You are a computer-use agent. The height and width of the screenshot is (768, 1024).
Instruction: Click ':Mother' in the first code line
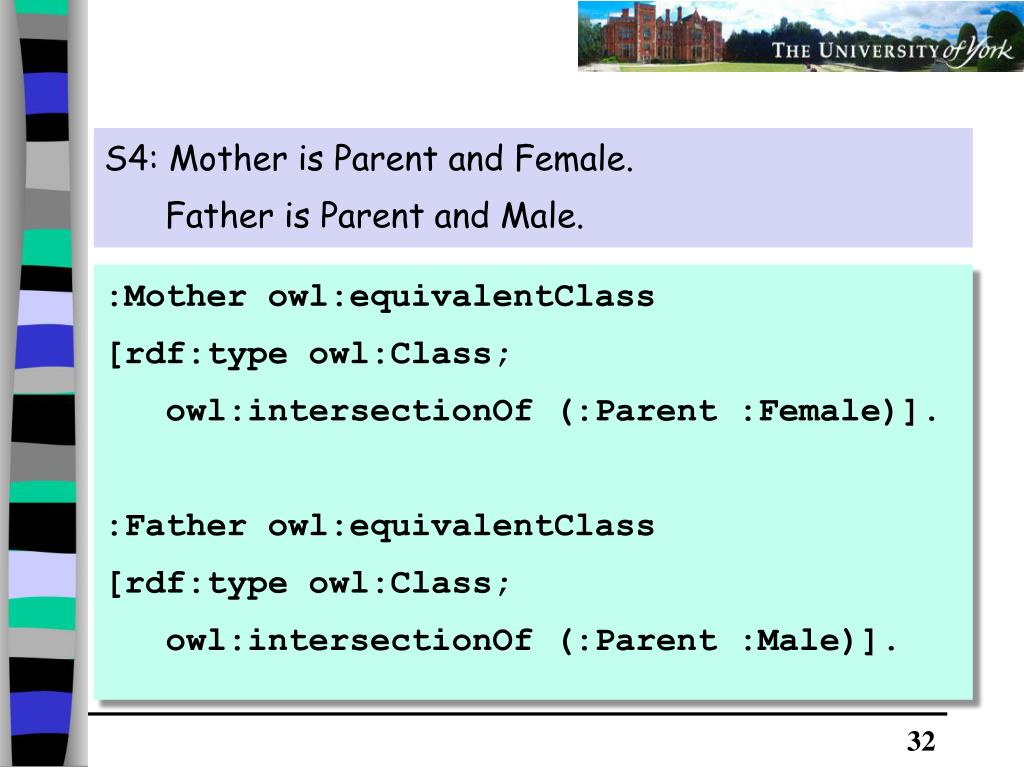[x=177, y=296]
